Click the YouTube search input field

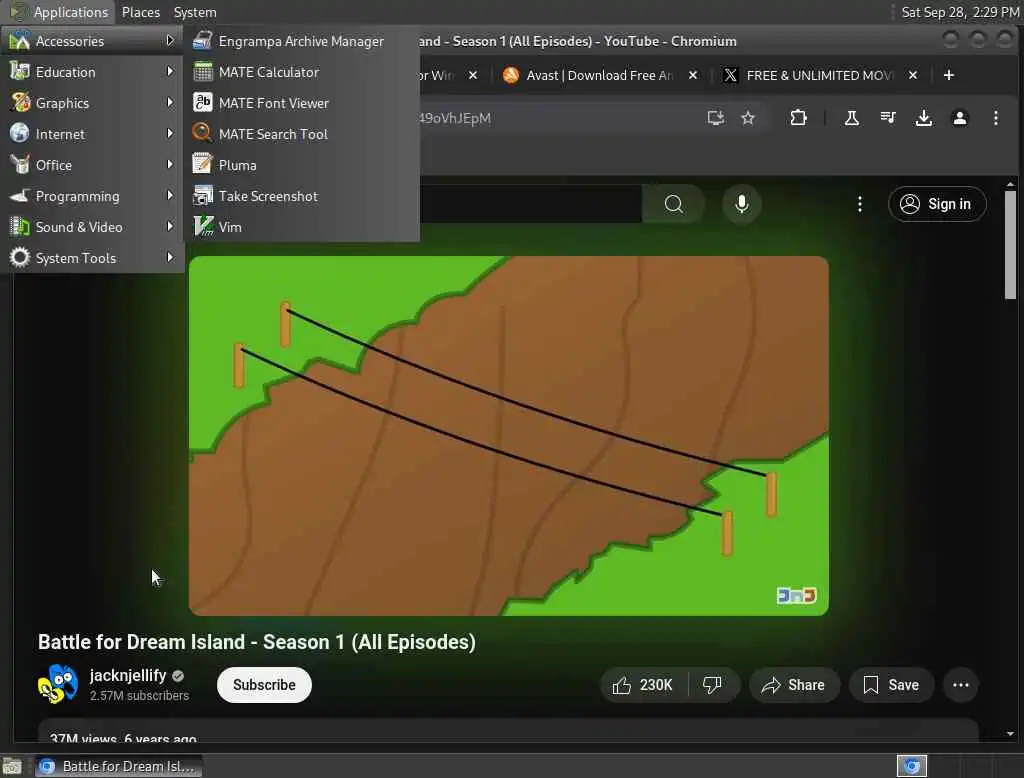click(530, 204)
